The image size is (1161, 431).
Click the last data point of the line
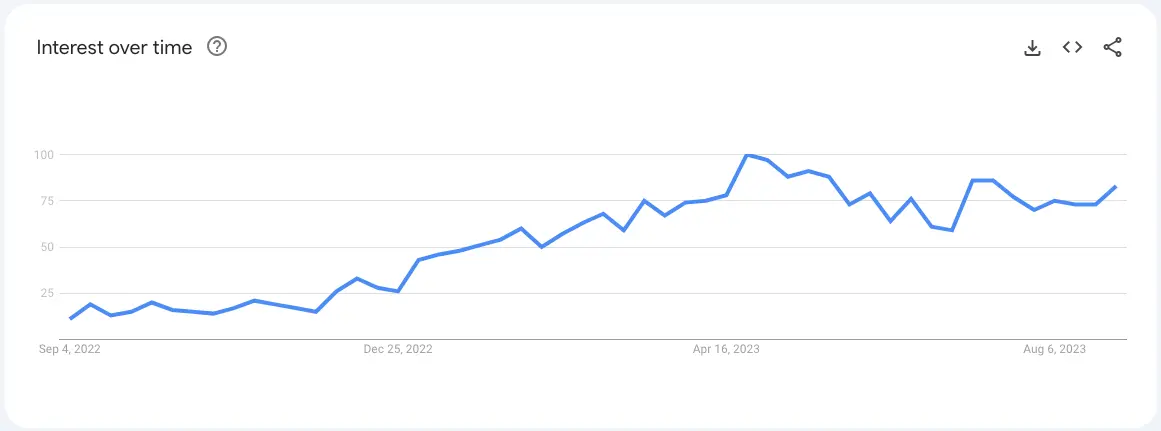point(1116,187)
